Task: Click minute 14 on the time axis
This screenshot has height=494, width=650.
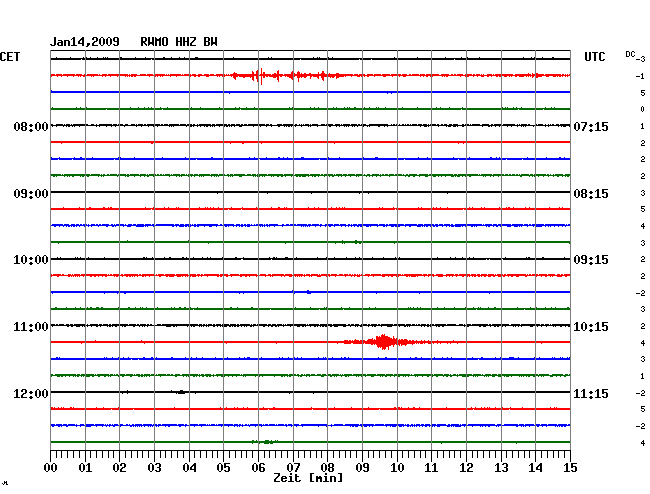Action: click(x=535, y=468)
